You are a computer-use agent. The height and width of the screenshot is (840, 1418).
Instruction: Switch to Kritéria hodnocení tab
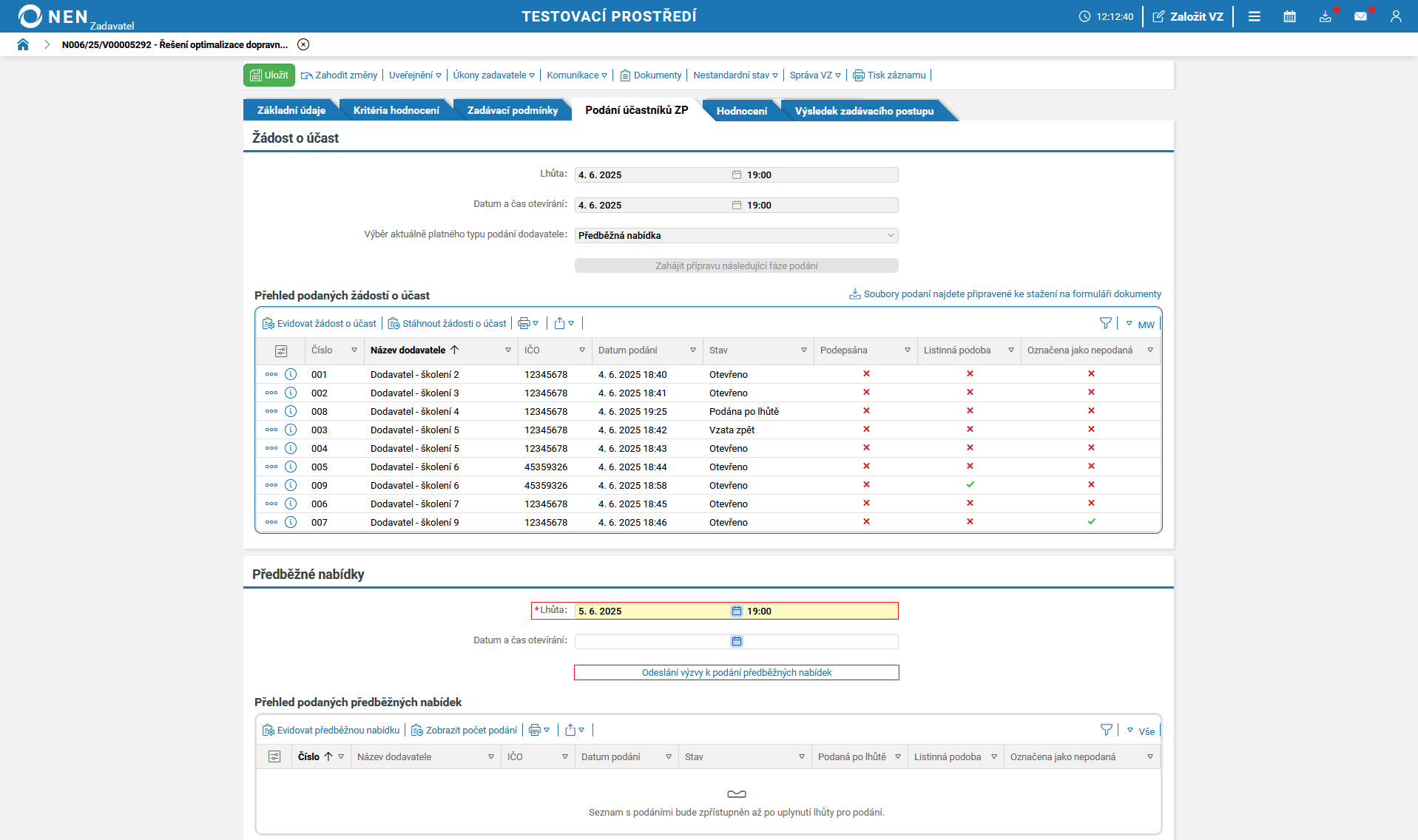[396, 110]
